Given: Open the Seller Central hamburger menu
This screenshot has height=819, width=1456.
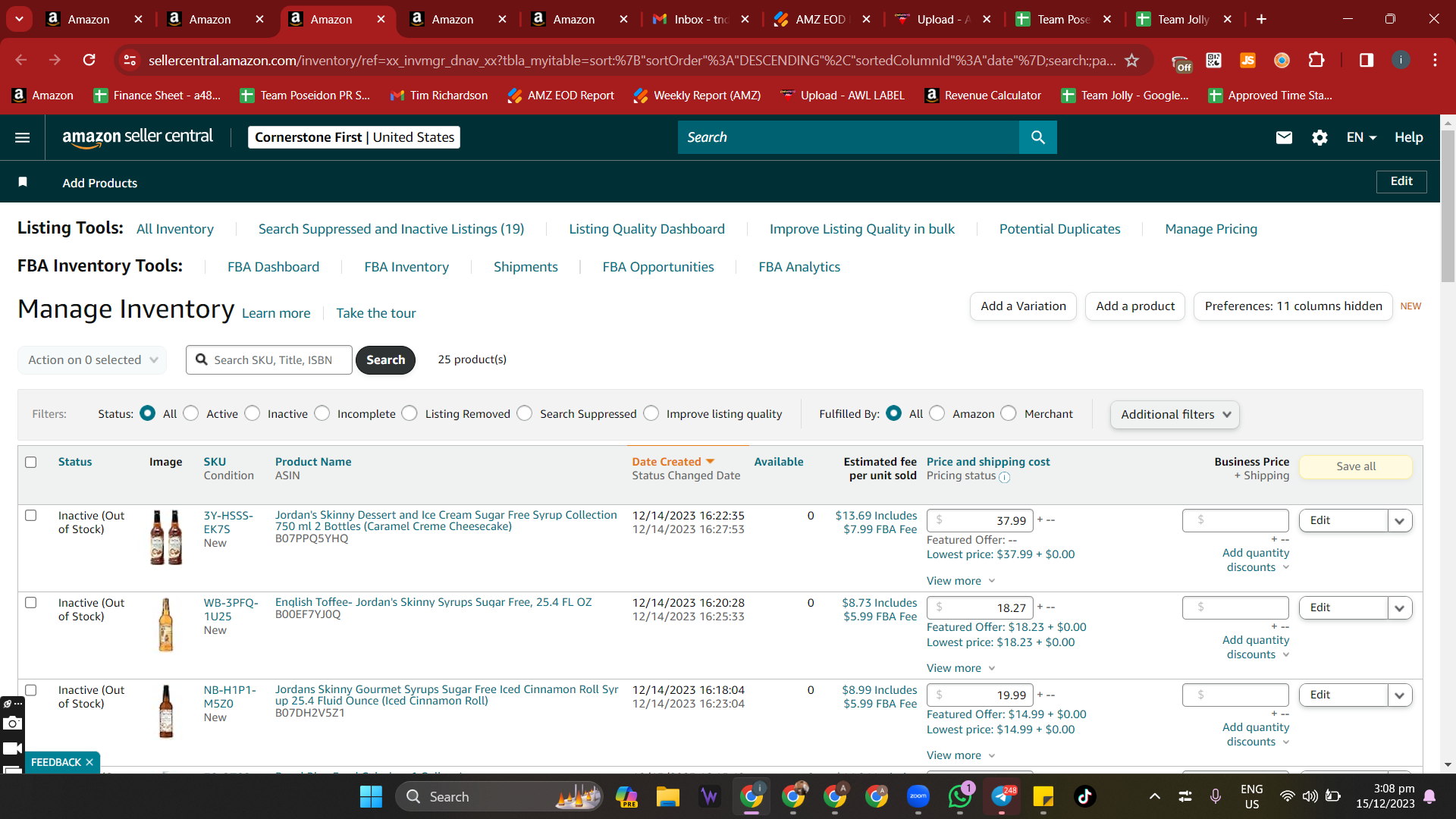Looking at the screenshot, I should (x=23, y=137).
